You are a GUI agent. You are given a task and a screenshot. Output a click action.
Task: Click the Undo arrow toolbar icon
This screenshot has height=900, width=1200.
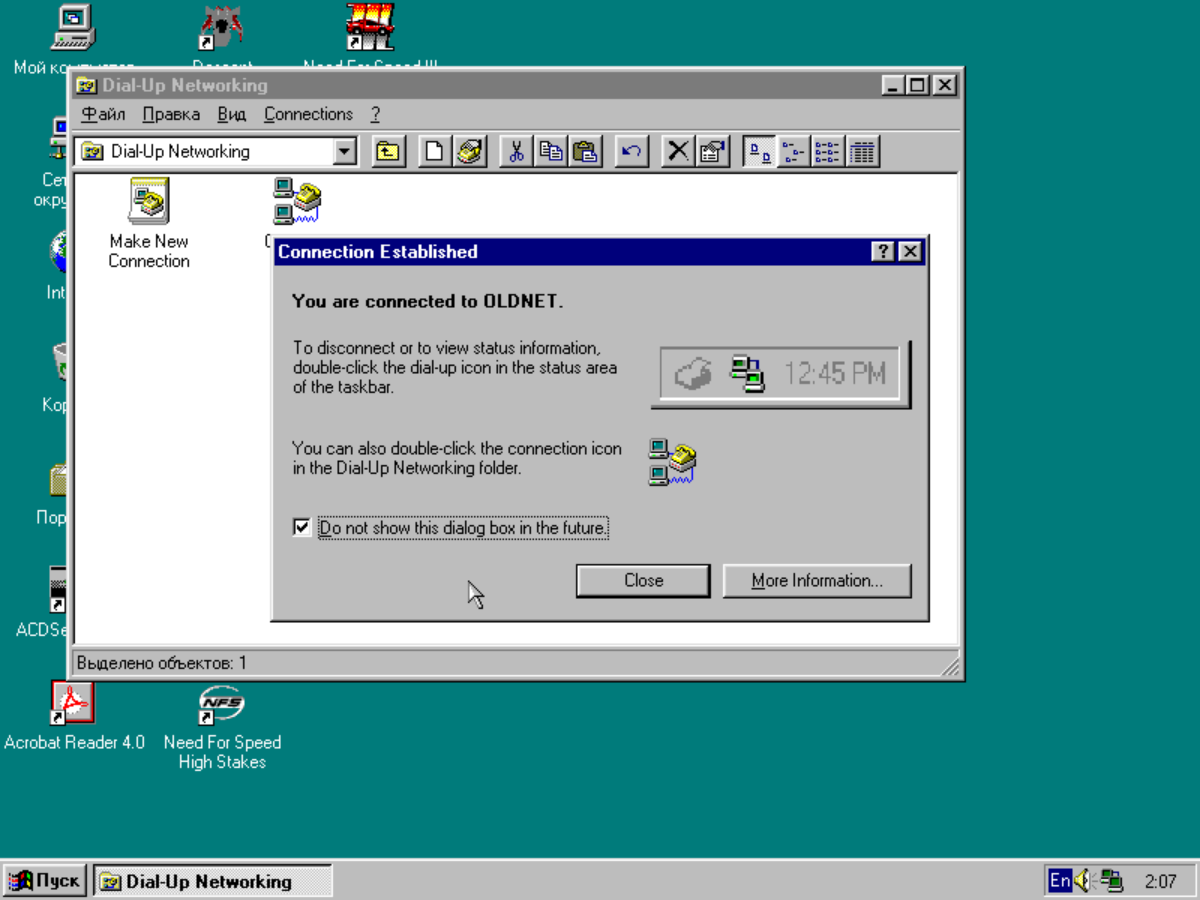pyautogui.click(x=631, y=152)
